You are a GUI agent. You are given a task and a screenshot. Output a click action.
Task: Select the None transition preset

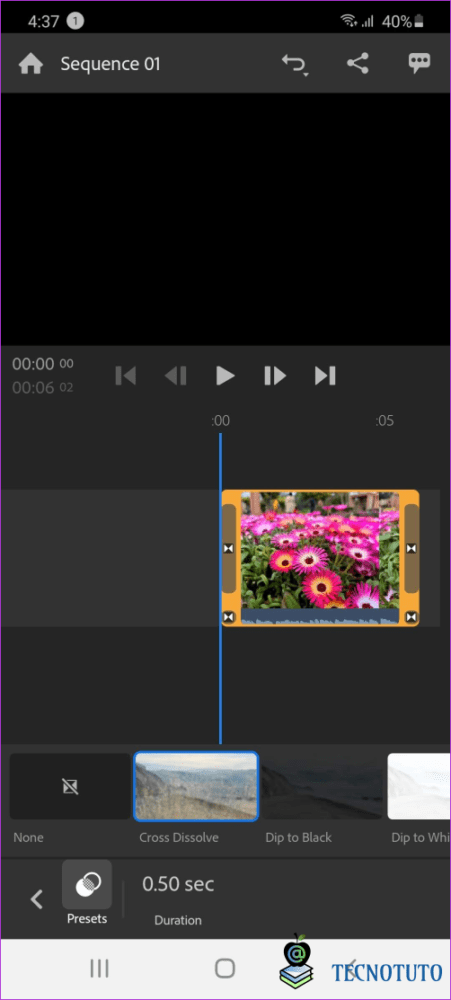70,786
